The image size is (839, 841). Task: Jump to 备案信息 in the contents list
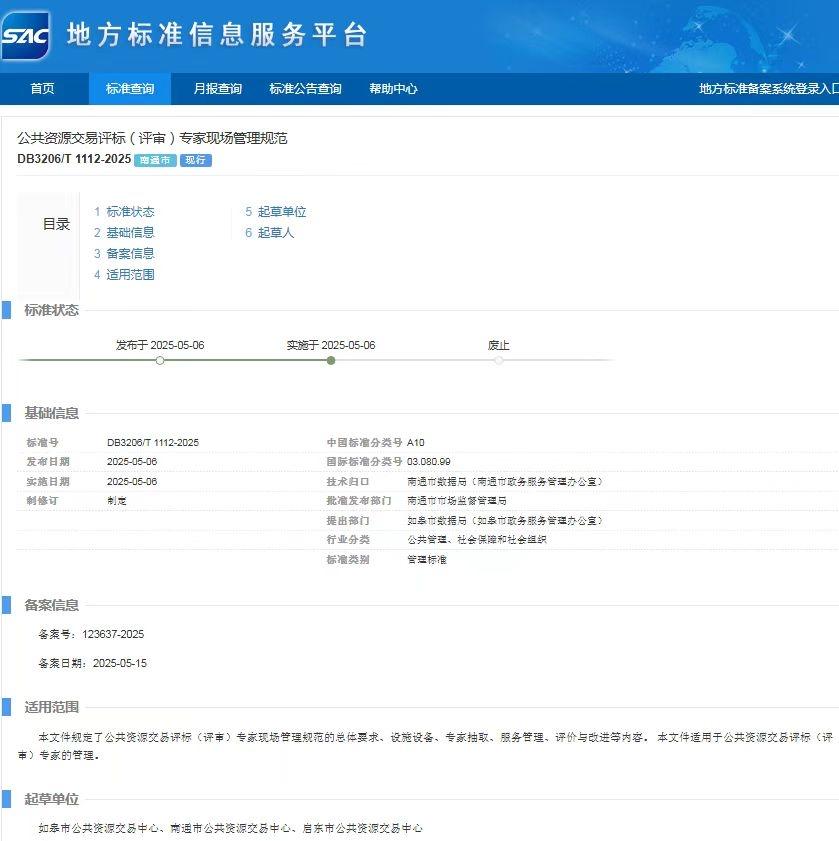click(130, 254)
